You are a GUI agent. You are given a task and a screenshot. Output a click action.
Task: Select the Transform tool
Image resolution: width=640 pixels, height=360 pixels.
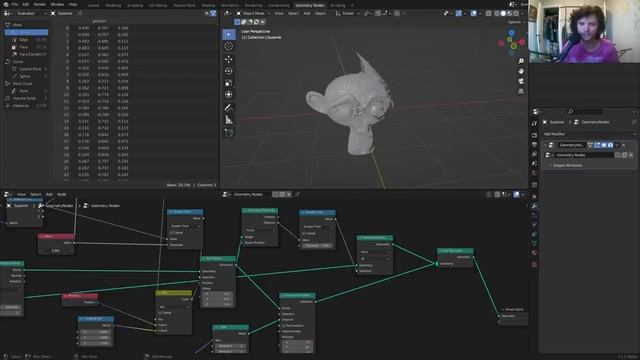coord(229,94)
